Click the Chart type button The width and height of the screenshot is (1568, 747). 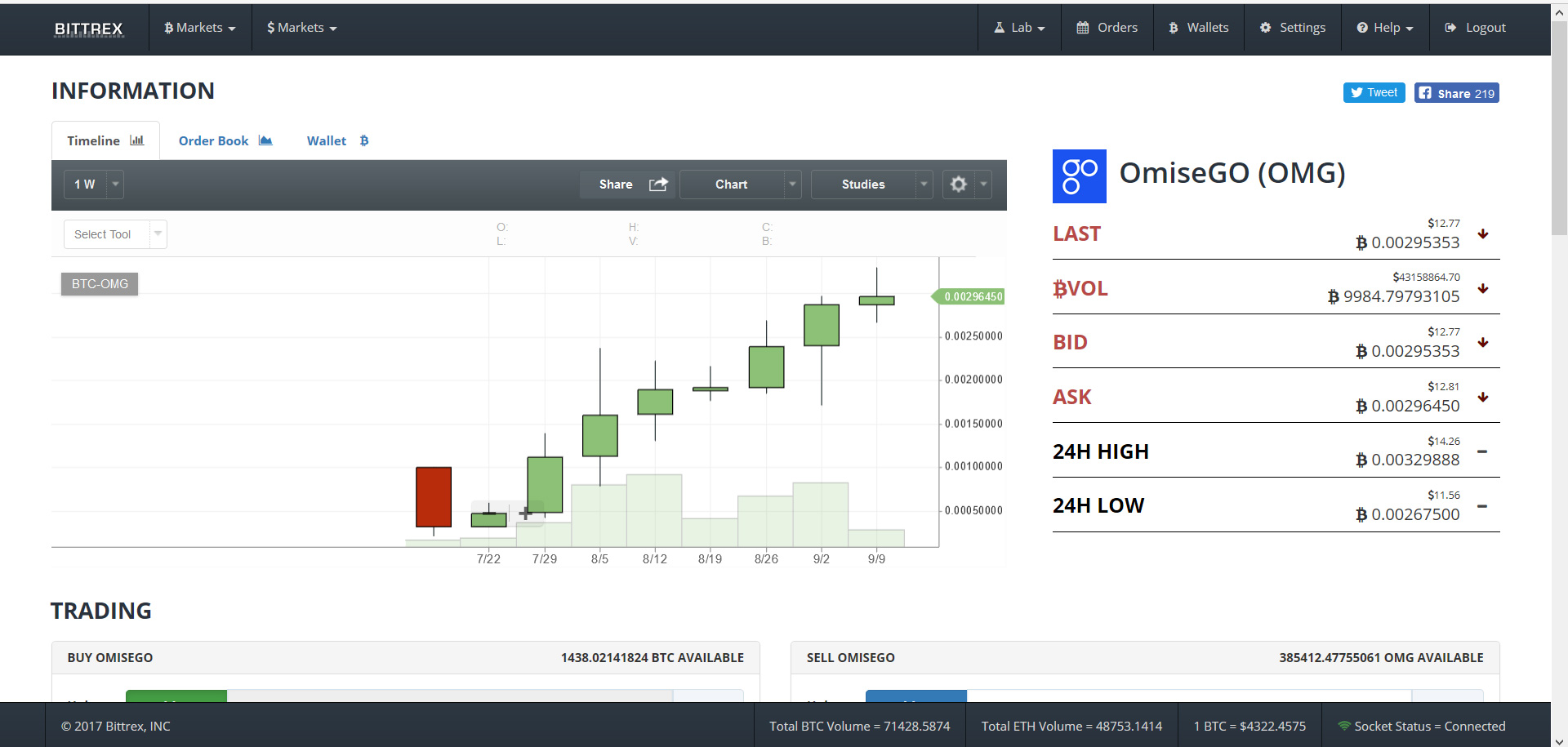732,185
